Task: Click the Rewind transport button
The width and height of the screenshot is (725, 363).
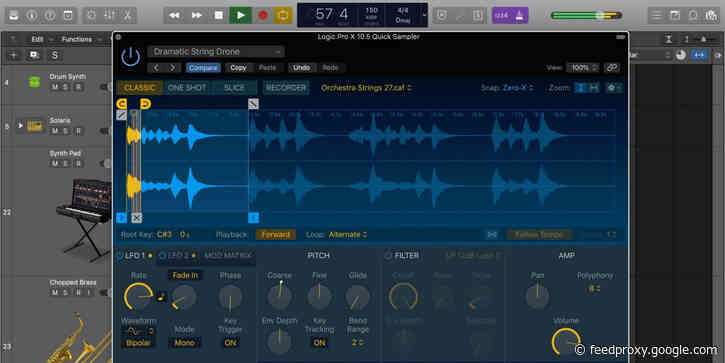Action: (174, 15)
